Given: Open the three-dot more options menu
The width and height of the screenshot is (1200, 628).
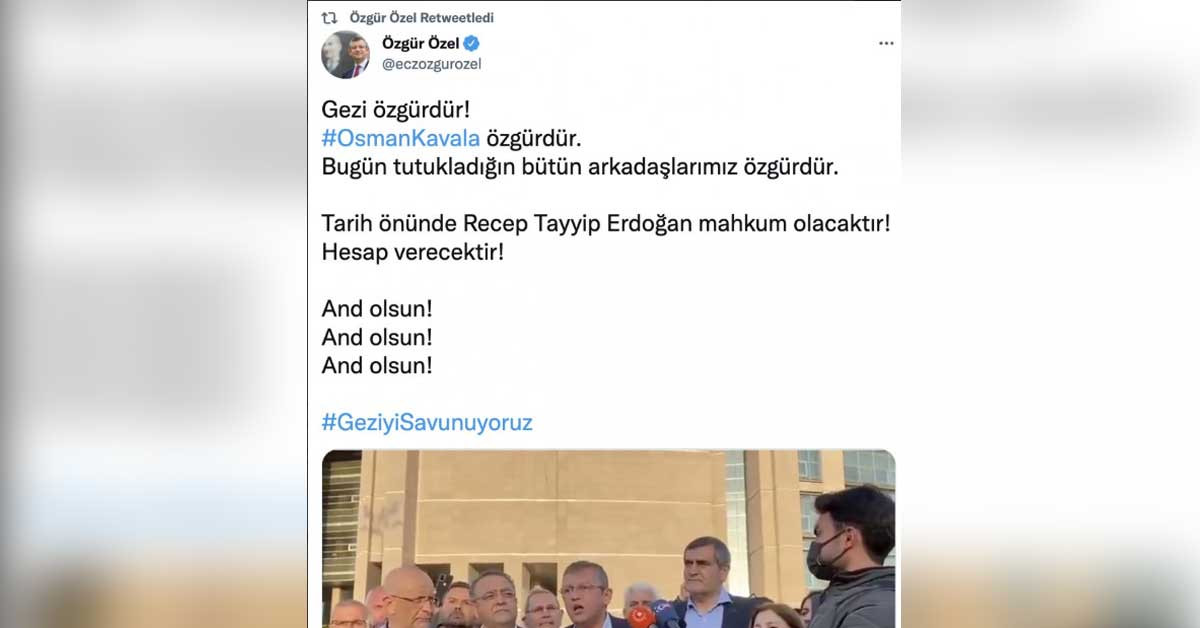Looking at the screenshot, I should (x=886, y=44).
